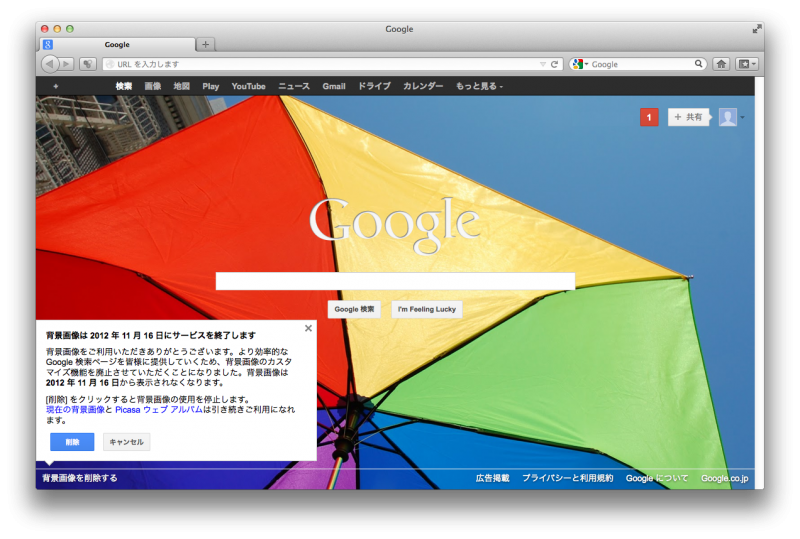Screen dimensions: 800x539
Task: Click the blue 削除 button
Action: [x=72, y=442]
